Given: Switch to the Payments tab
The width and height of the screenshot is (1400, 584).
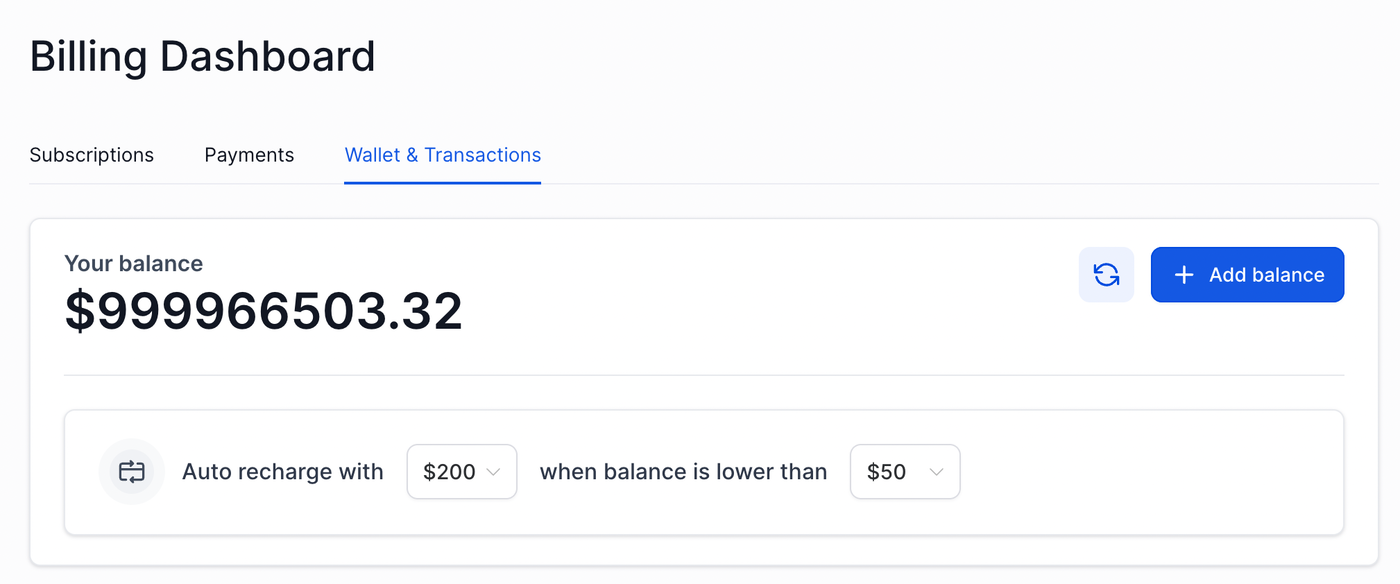Looking at the screenshot, I should pos(249,155).
